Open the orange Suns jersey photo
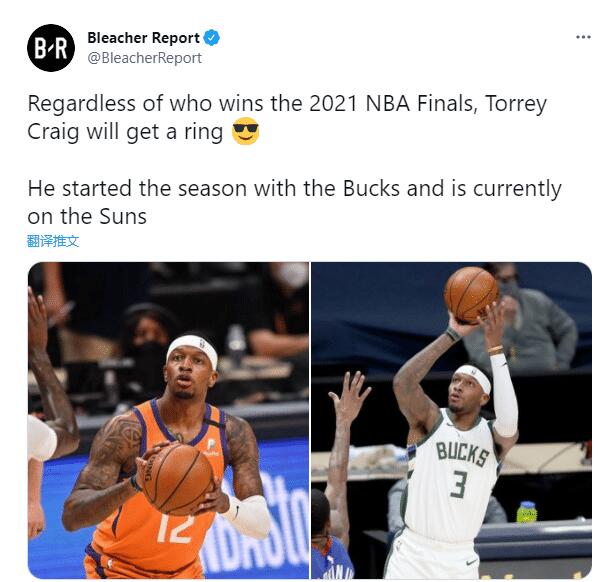This screenshot has width=599, height=582. [x=168, y=420]
